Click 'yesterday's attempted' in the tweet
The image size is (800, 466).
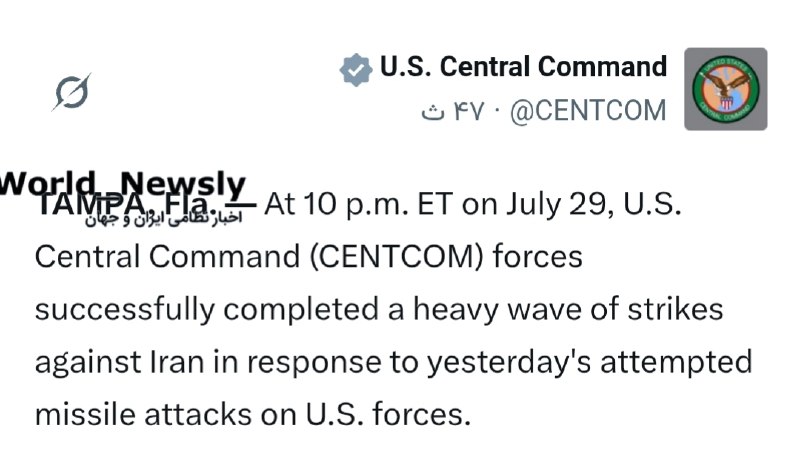[x=589, y=362]
